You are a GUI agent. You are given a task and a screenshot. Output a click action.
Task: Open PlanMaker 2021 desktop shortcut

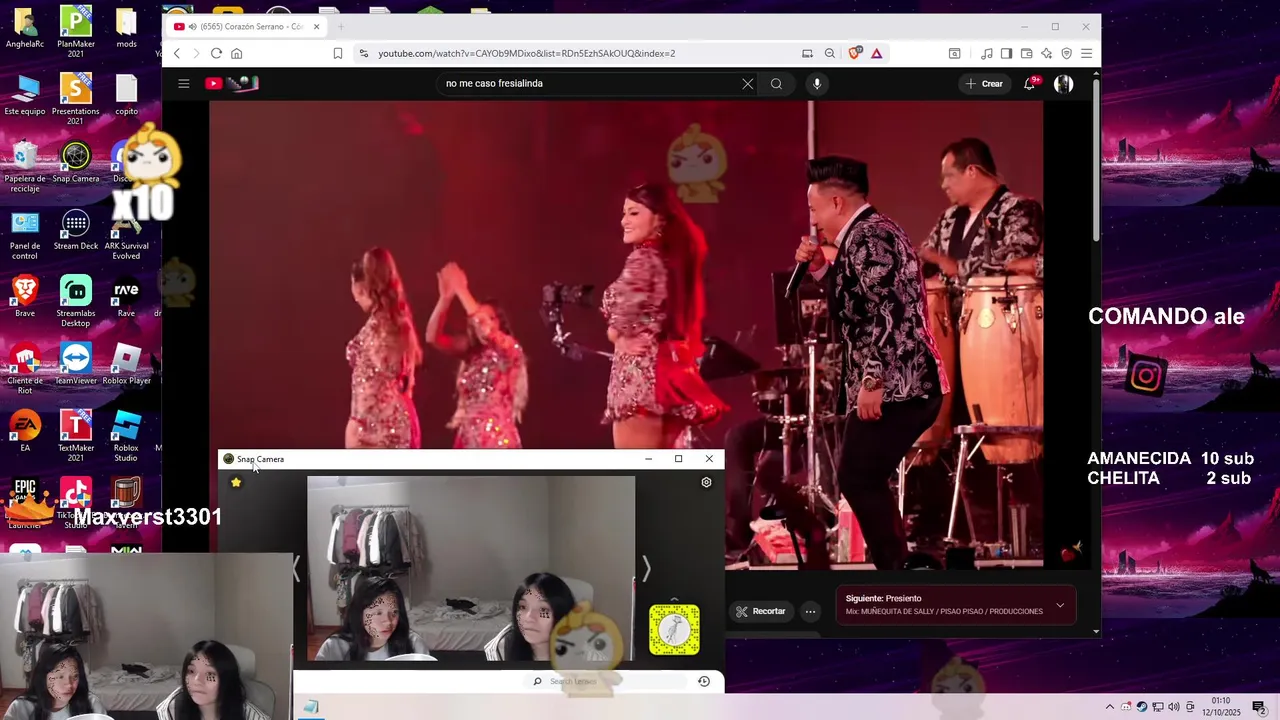coord(75,31)
